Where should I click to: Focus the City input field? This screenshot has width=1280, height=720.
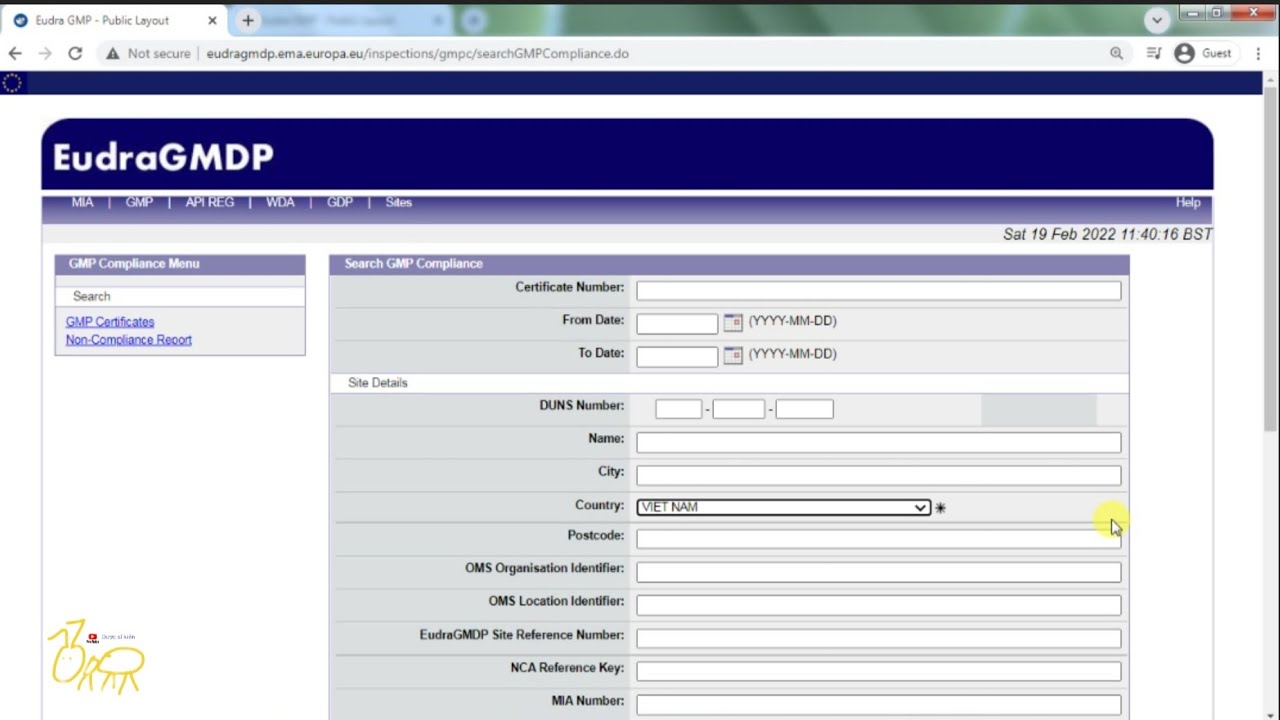(x=878, y=475)
